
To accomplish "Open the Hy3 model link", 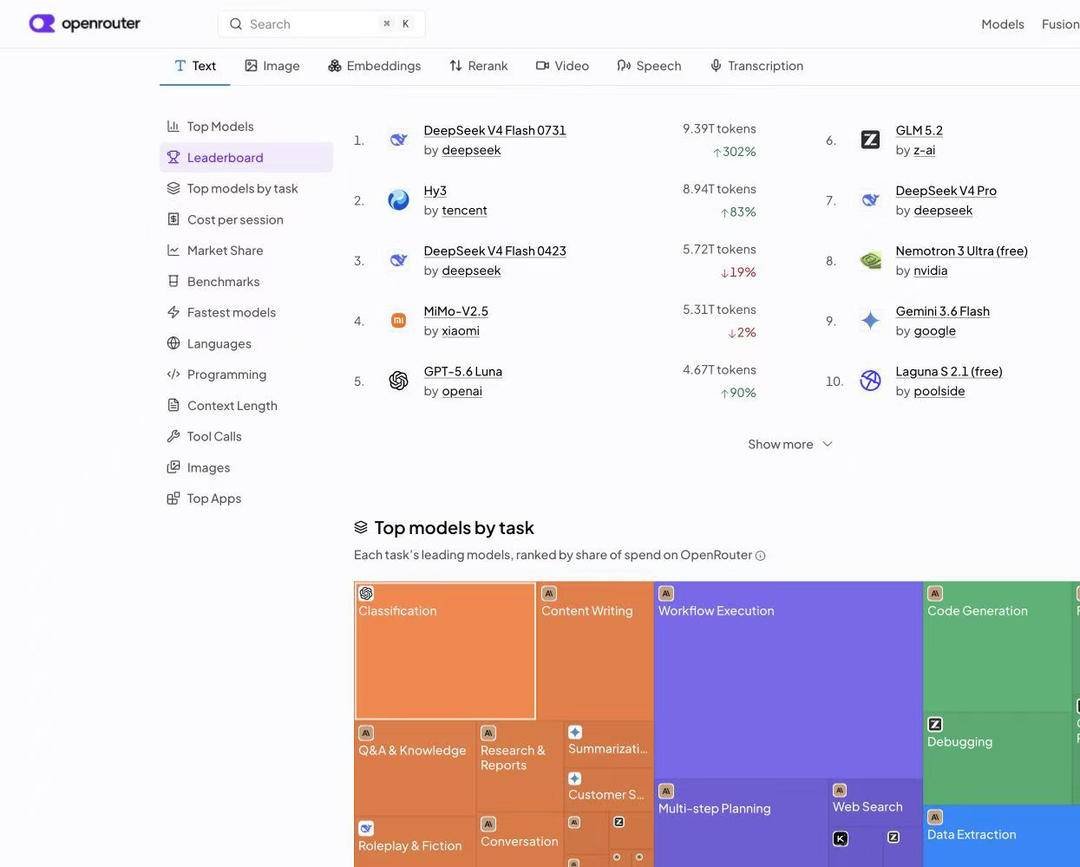I will click(435, 191).
